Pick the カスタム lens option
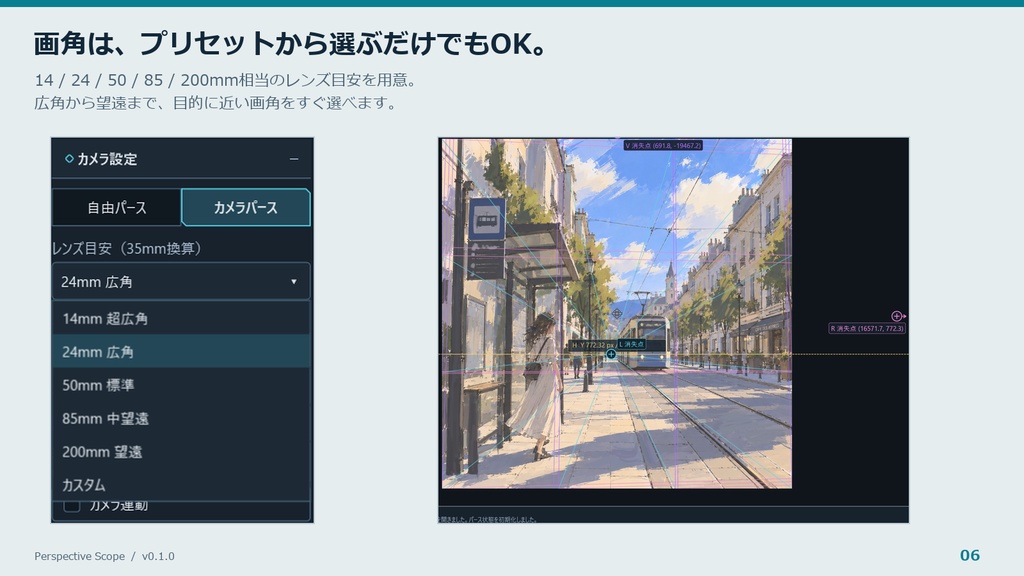 (x=181, y=485)
